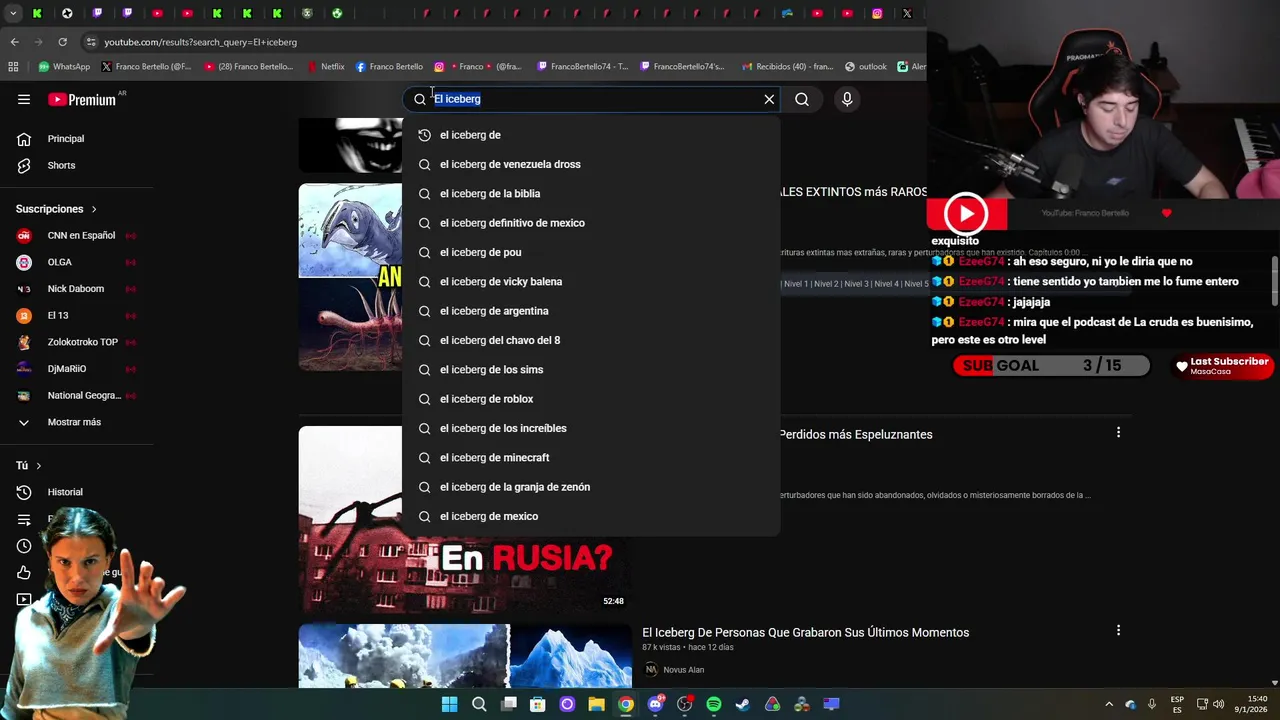This screenshot has height=720, width=1280.
Task: Open Spotify from taskbar
Action: click(714, 704)
